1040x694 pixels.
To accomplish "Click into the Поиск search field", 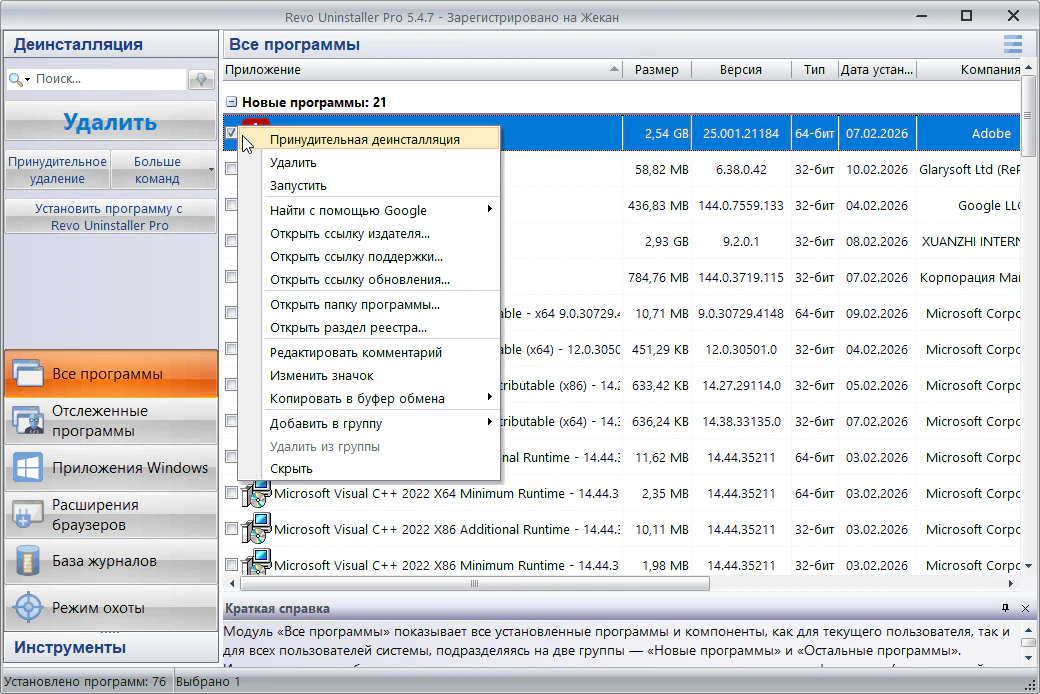I will 108,78.
